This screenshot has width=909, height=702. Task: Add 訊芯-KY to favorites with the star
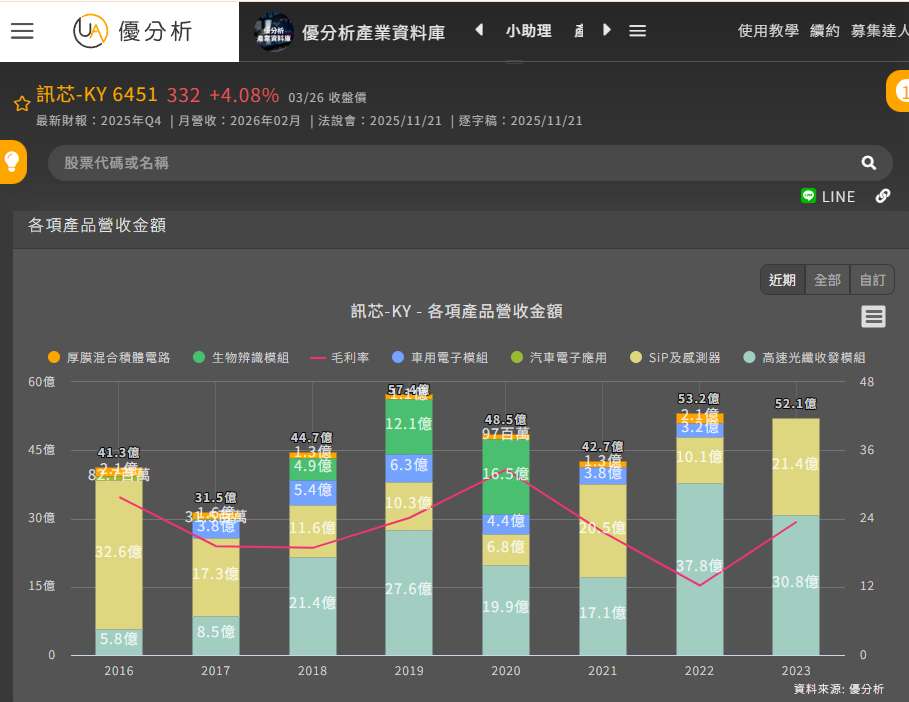20,103
